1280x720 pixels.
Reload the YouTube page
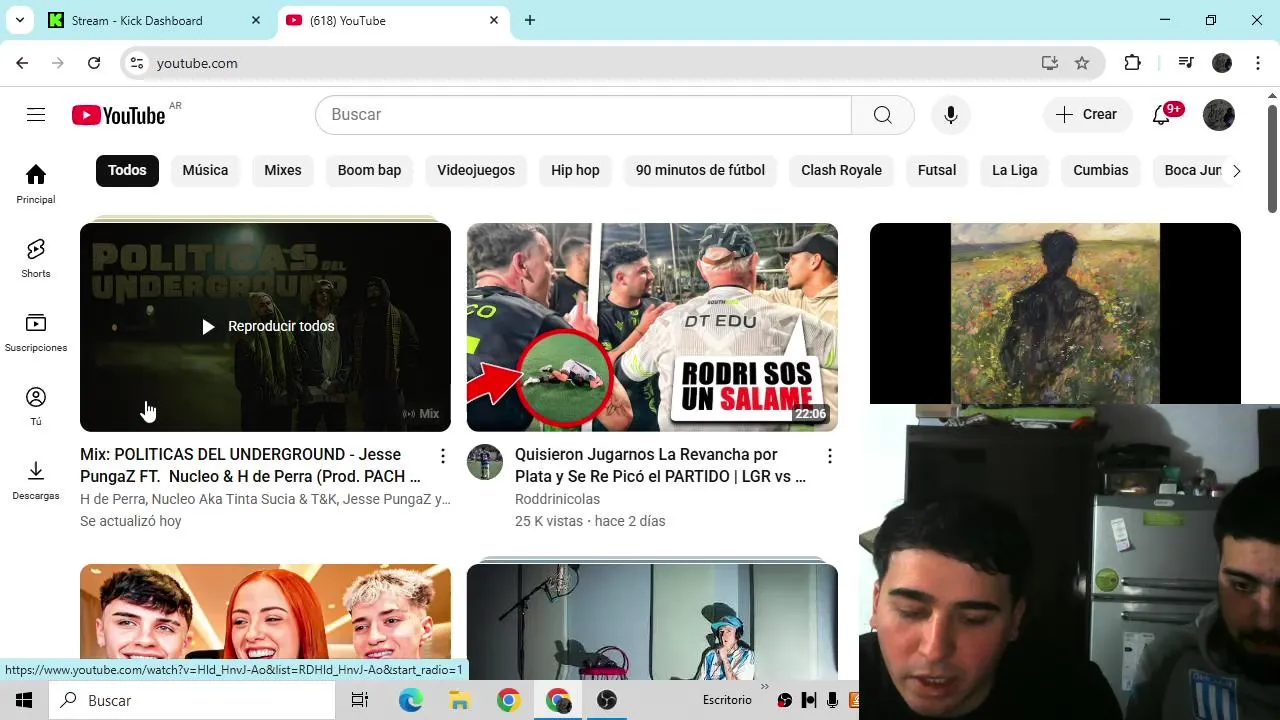point(94,63)
